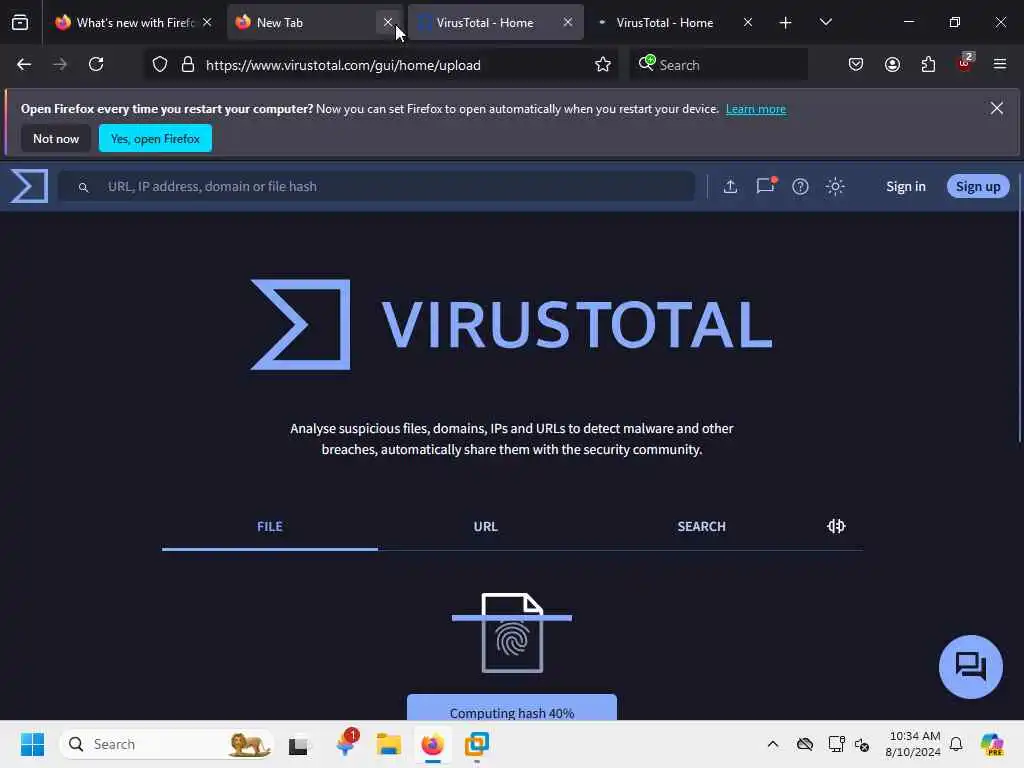
Task: Open File Explorer from the taskbar
Action: click(389, 744)
